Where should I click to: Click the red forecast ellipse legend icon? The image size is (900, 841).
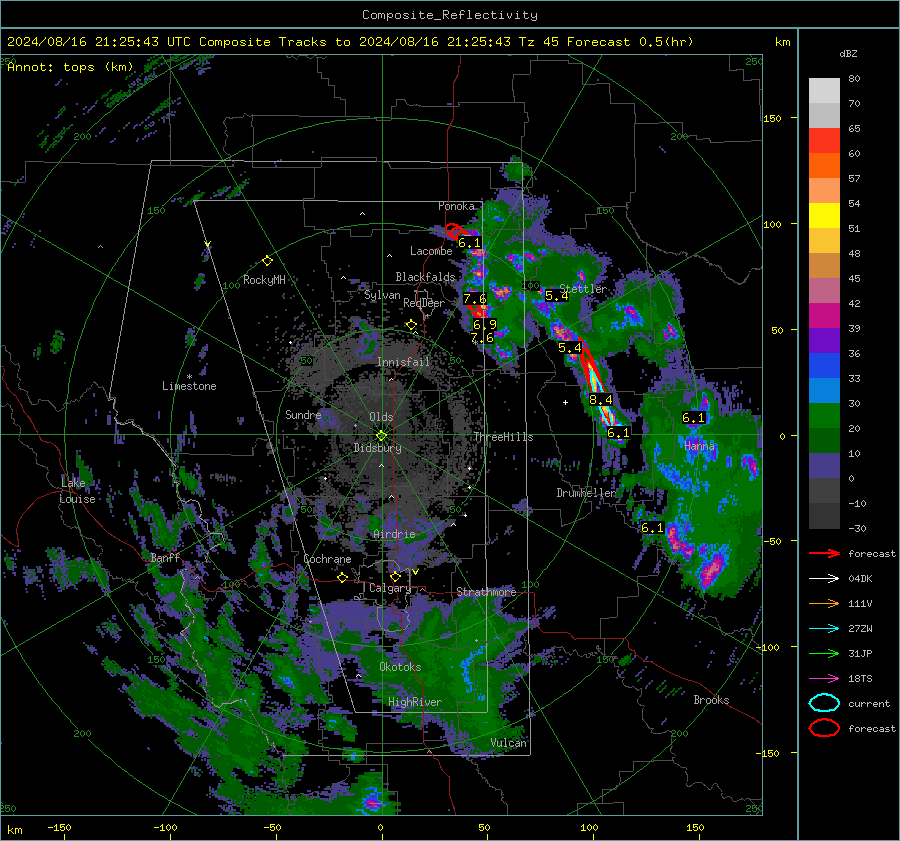click(824, 728)
